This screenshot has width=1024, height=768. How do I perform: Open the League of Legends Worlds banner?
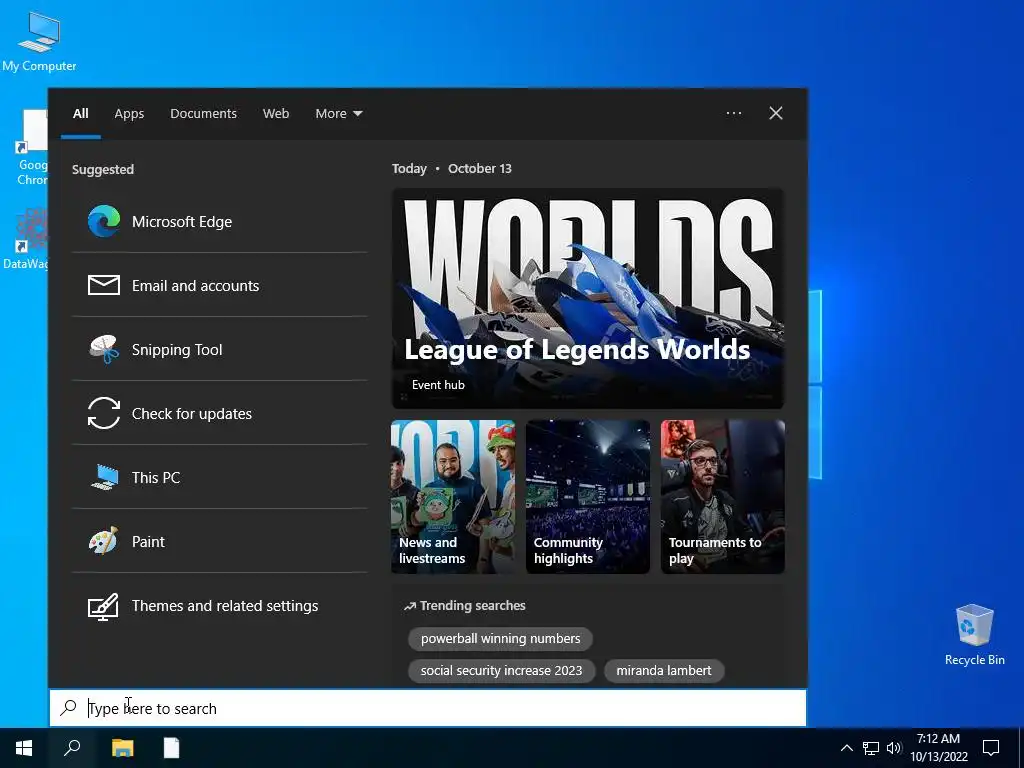(x=588, y=298)
